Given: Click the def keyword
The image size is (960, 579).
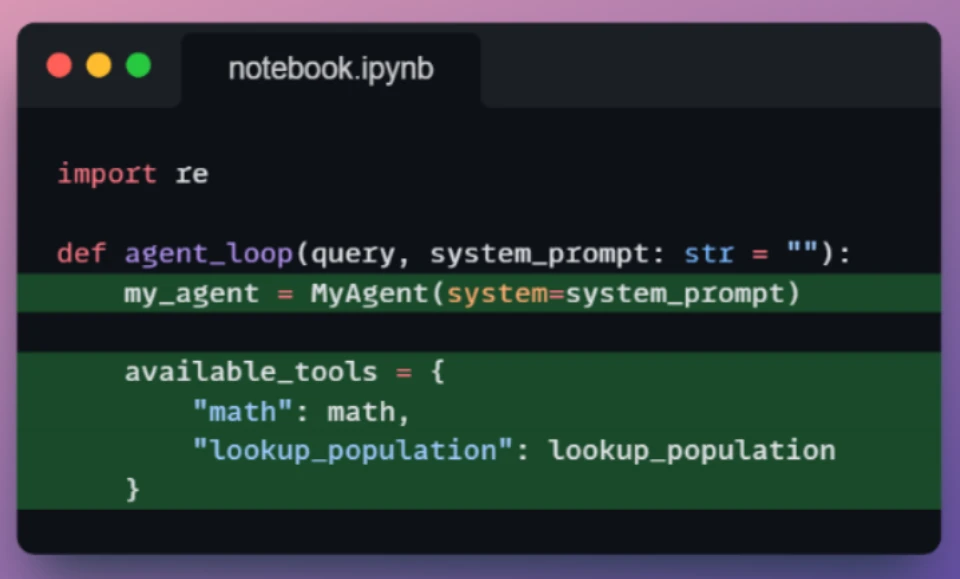Looking at the screenshot, I should coord(82,253).
